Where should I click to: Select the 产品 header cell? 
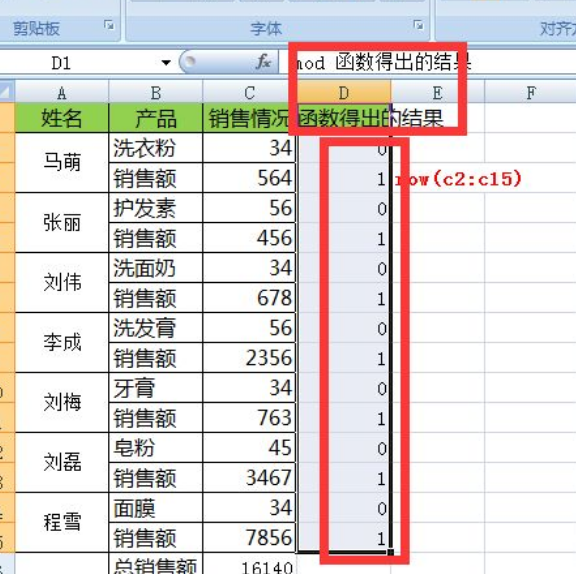(155, 118)
